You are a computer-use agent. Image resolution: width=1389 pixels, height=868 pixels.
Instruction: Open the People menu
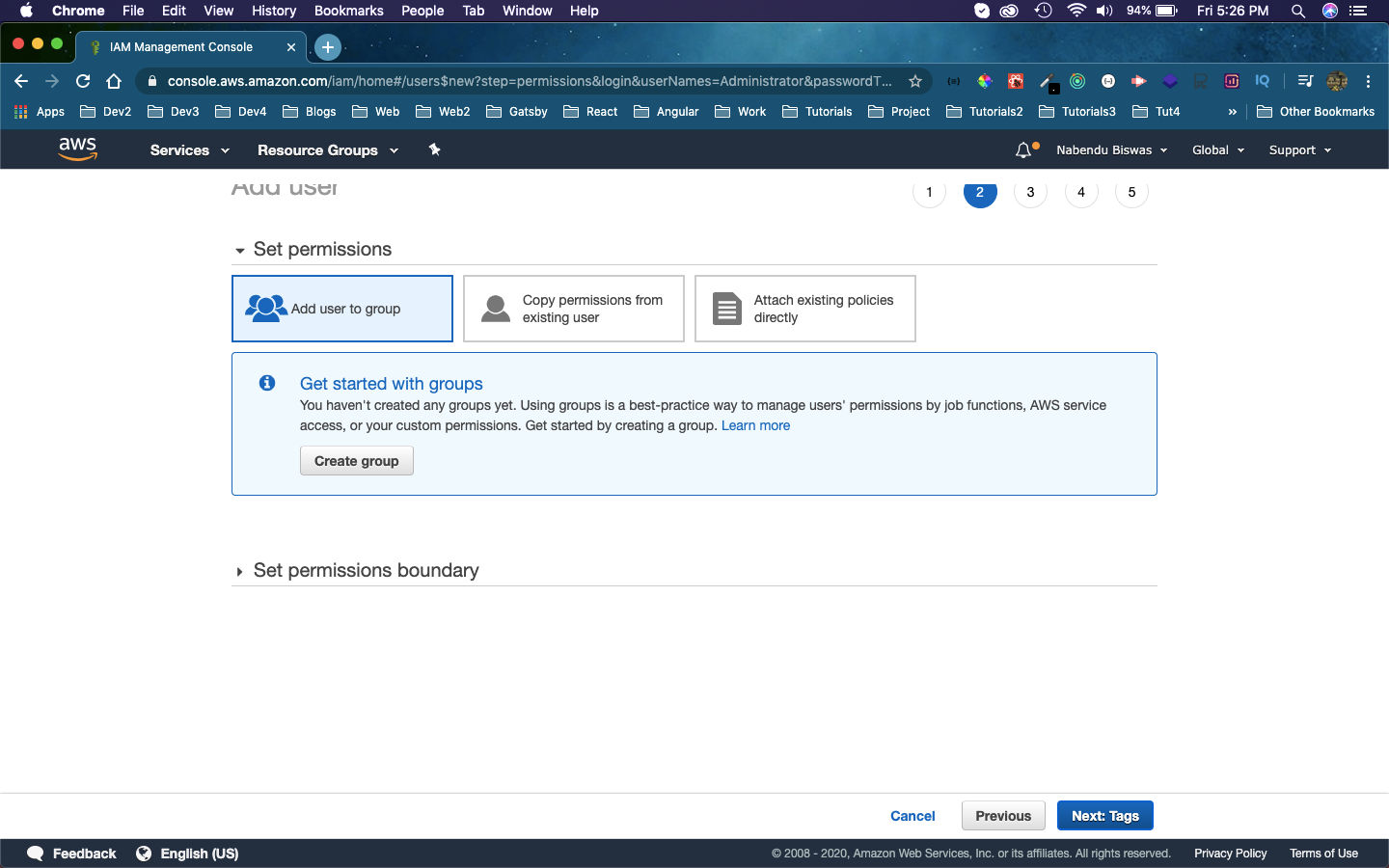pyautogui.click(x=422, y=11)
